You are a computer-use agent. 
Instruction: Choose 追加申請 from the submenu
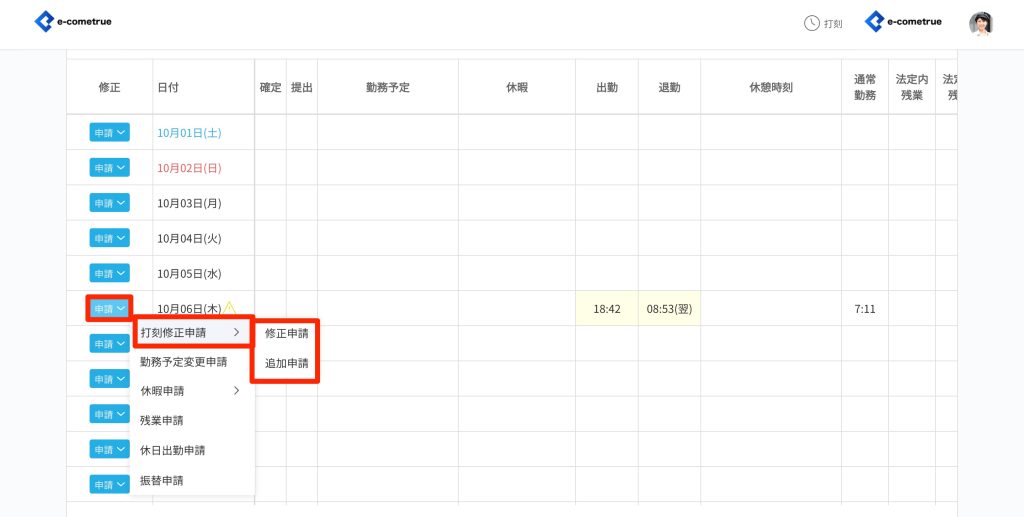[286, 363]
